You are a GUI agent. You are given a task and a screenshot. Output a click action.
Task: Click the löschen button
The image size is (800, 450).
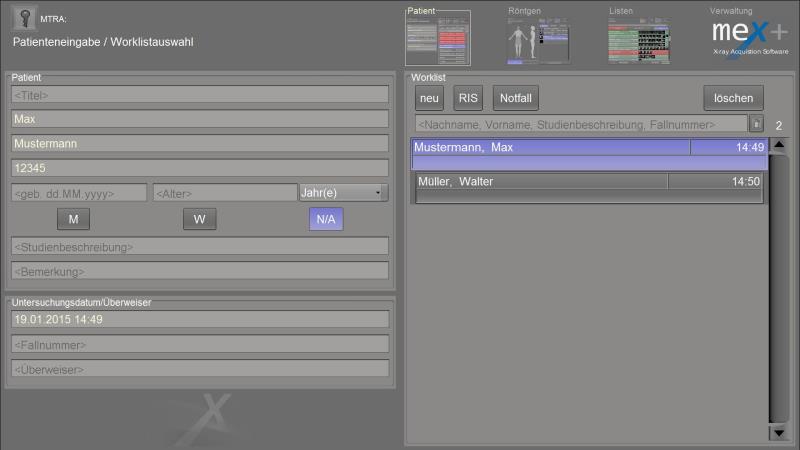[733, 98]
